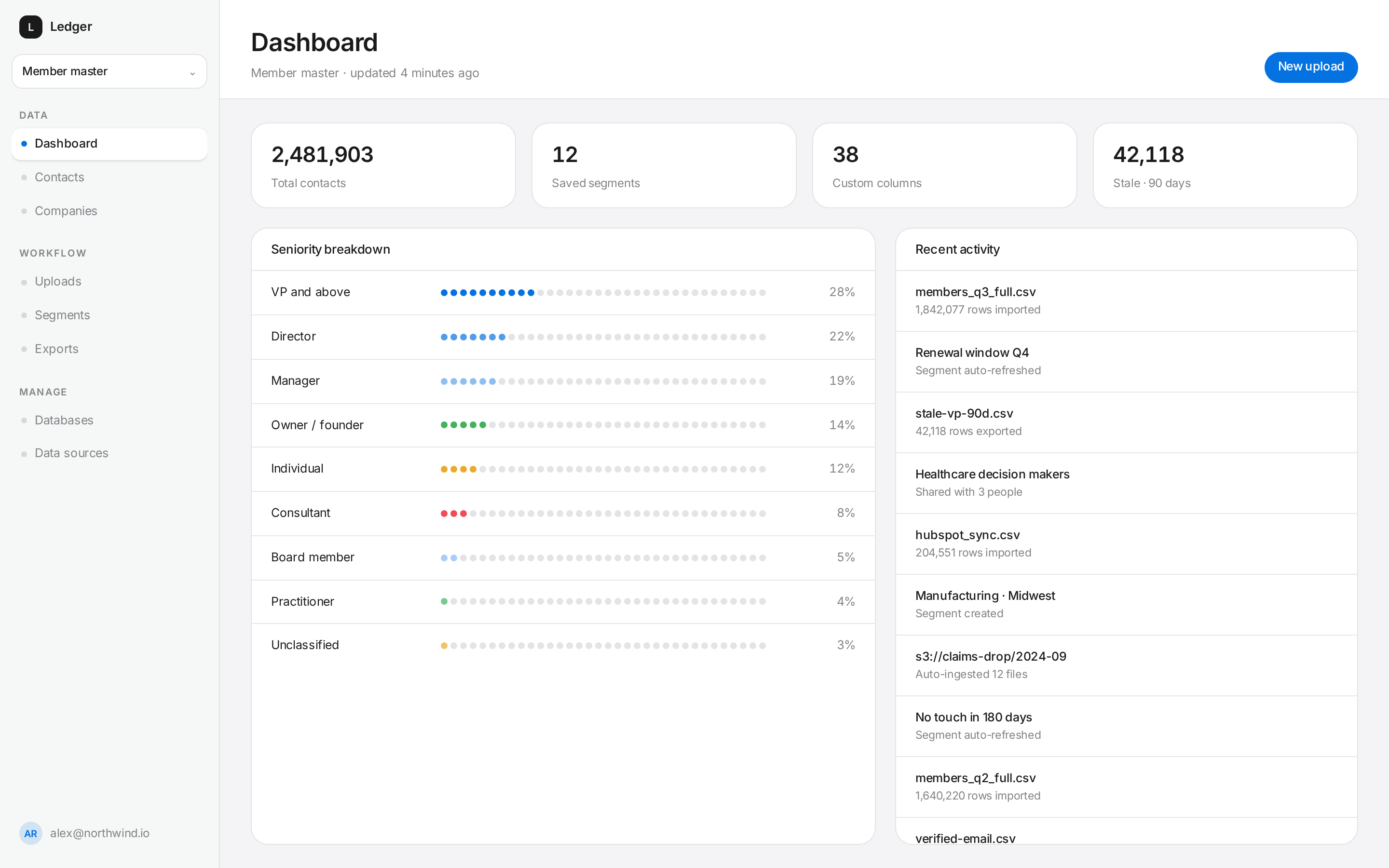The height and width of the screenshot is (868, 1389).
Task: Go to Contacts in the sidebar
Action: 109,177
